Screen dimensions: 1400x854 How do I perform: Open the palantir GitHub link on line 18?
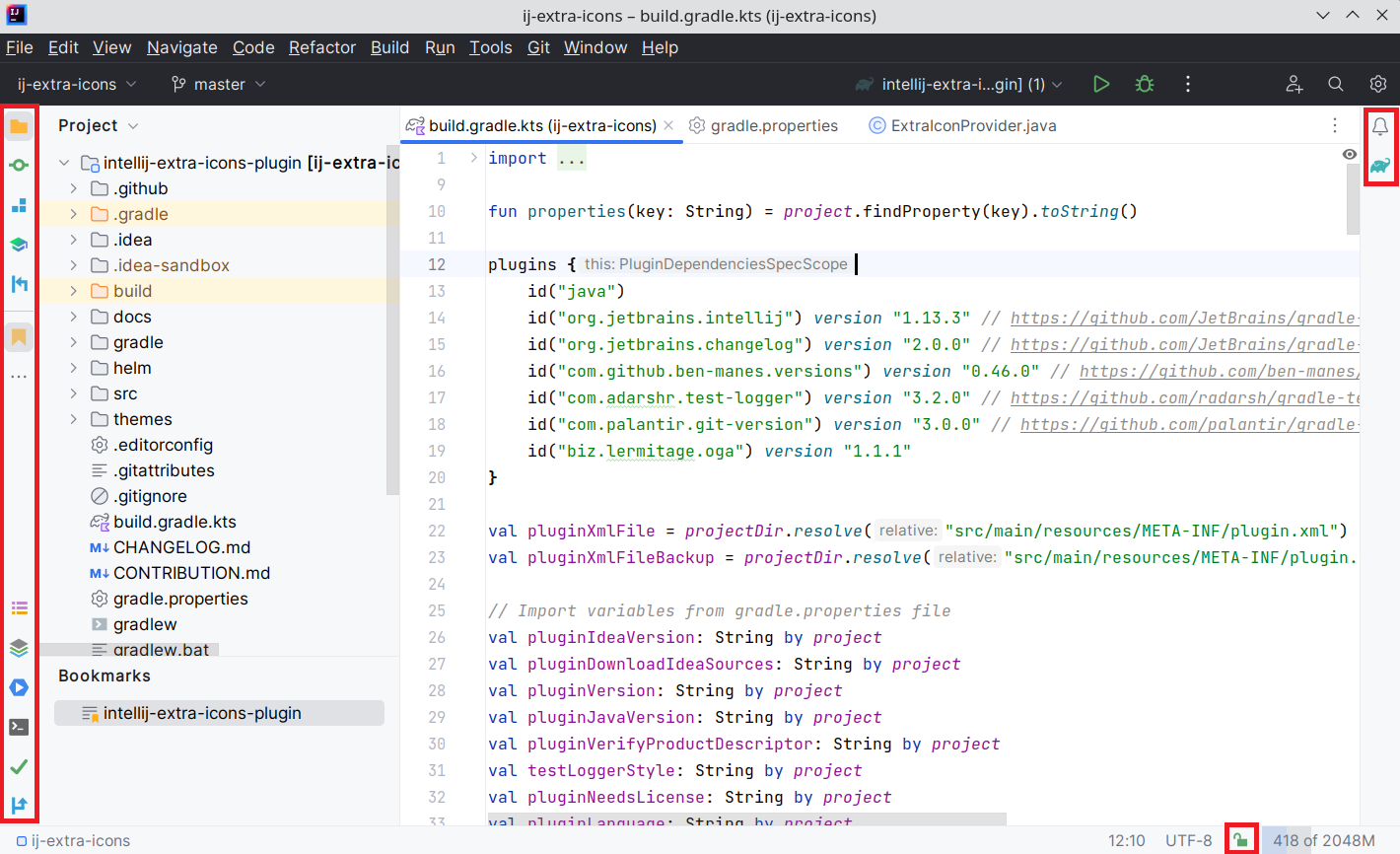pos(1190,424)
